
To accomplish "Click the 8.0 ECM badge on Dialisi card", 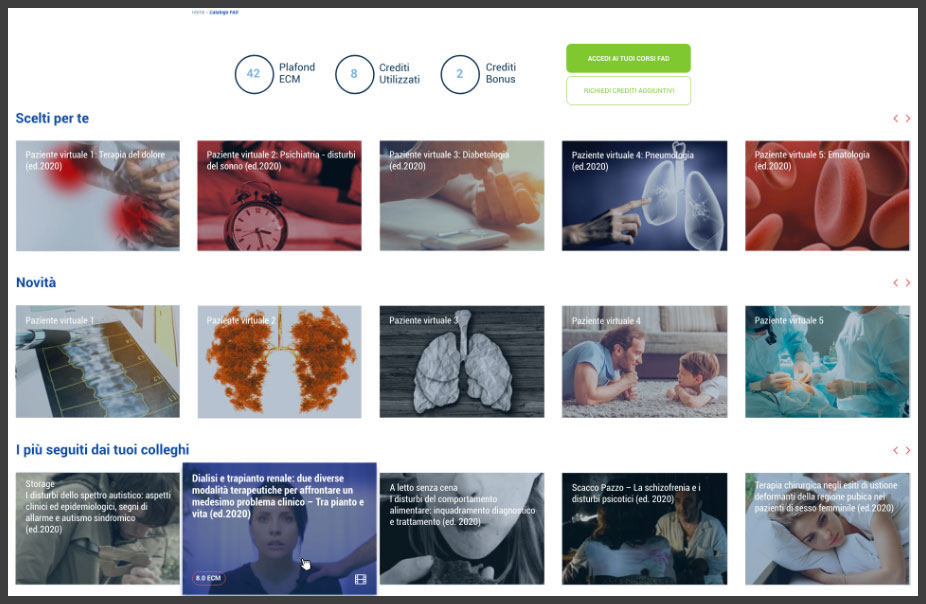I will click(x=209, y=578).
